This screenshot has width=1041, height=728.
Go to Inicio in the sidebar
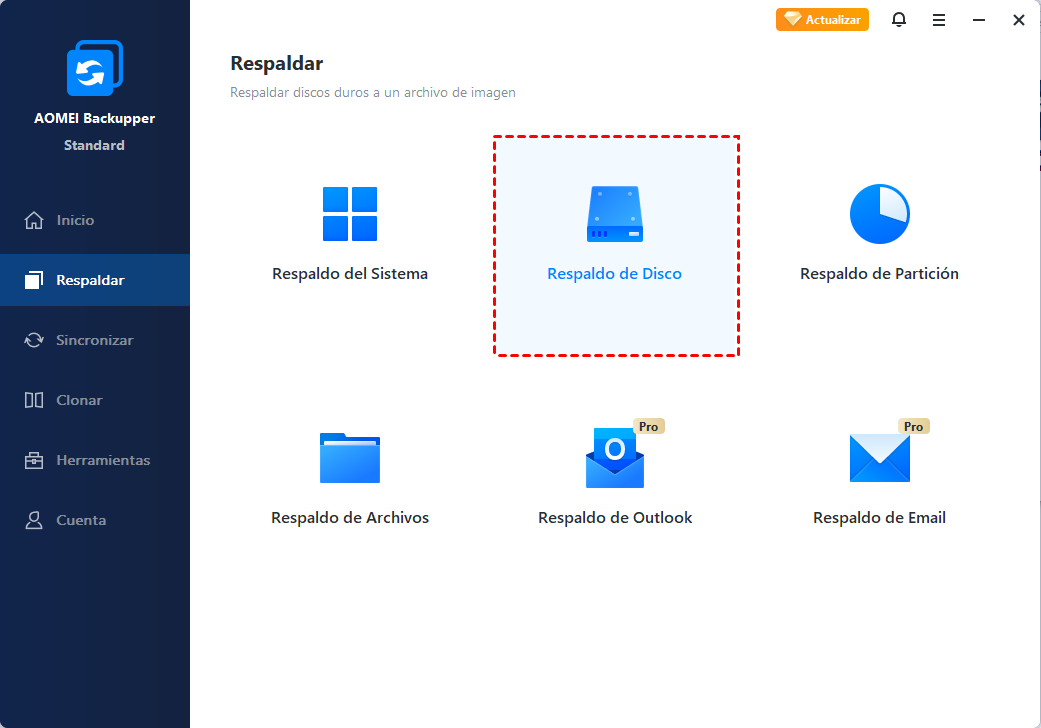pyautogui.click(x=75, y=220)
